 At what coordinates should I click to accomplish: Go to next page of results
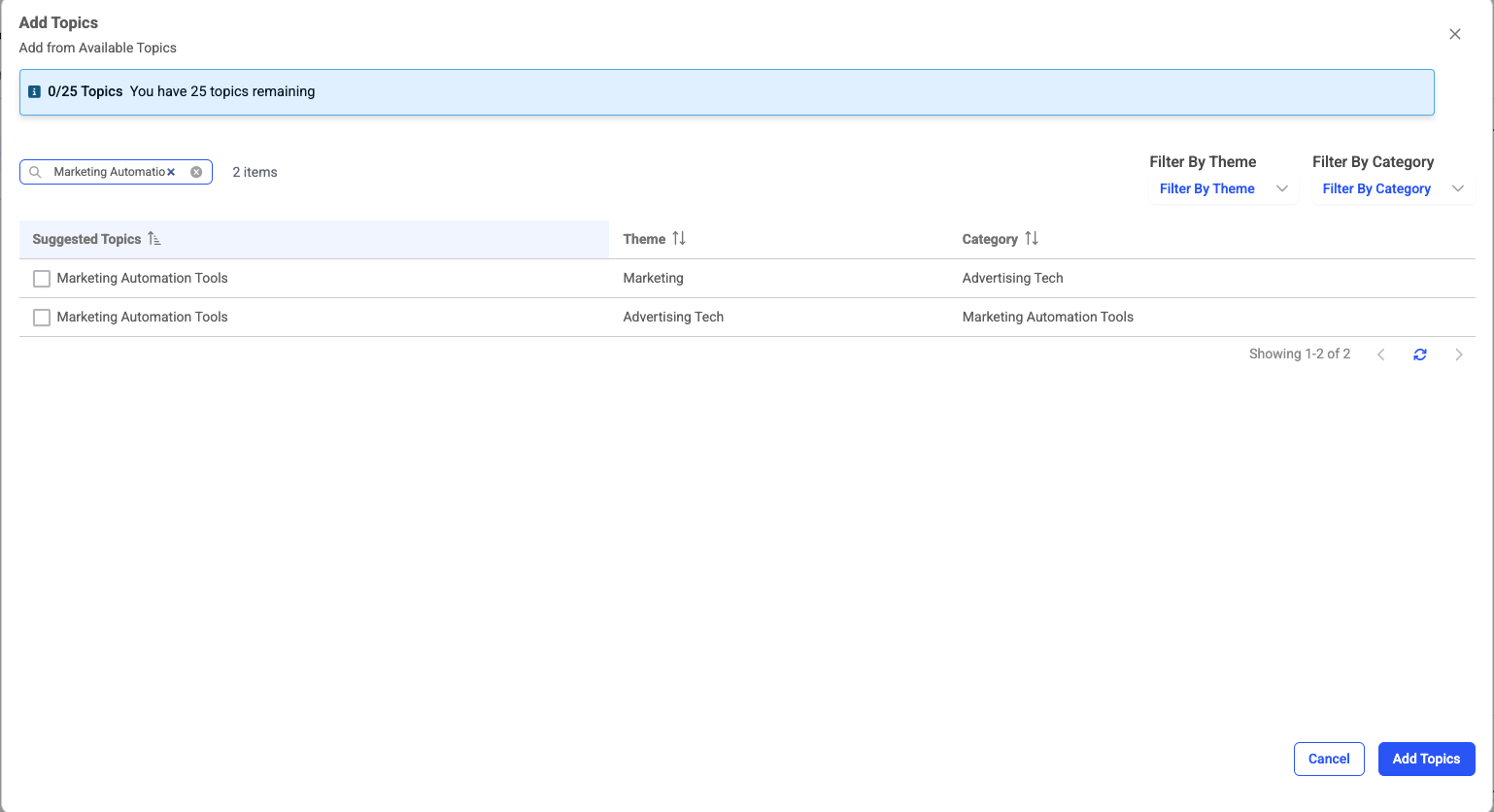click(1458, 355)
